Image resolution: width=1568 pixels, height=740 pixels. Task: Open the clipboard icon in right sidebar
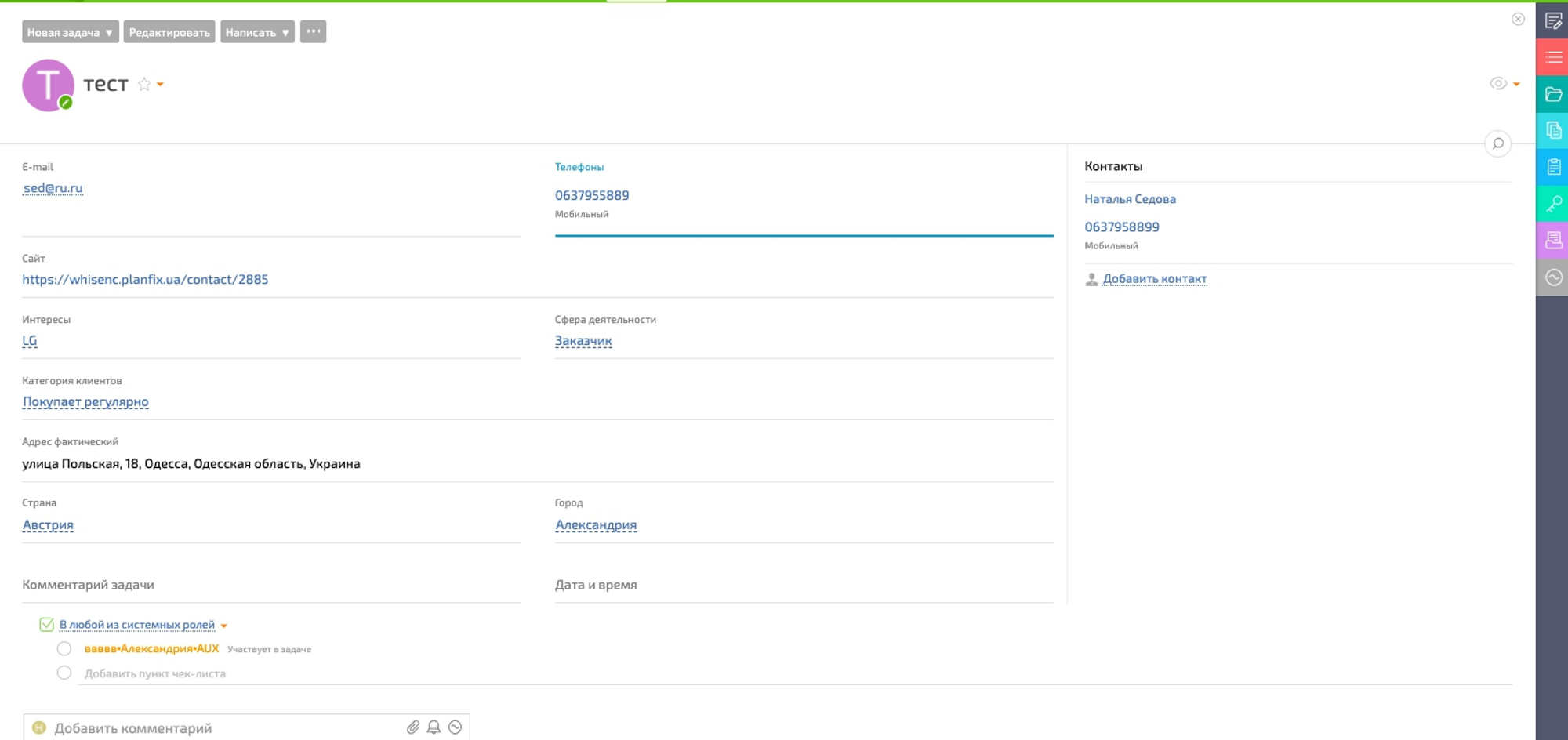(x=1552, y=167)
